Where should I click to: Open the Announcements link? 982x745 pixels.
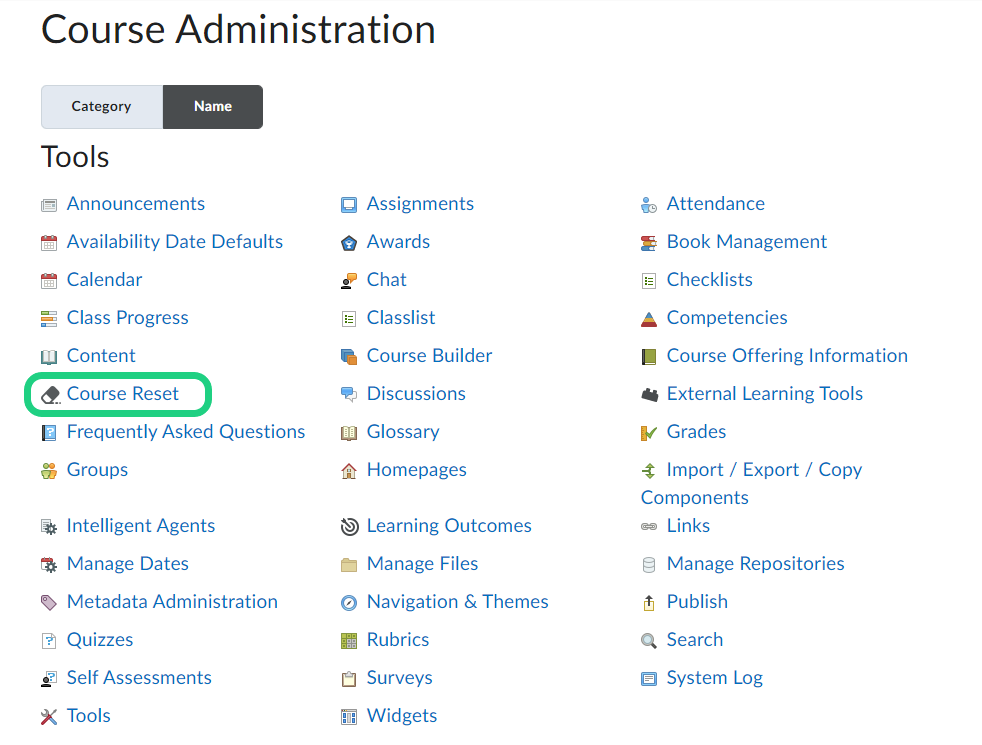tap(135, 204)
